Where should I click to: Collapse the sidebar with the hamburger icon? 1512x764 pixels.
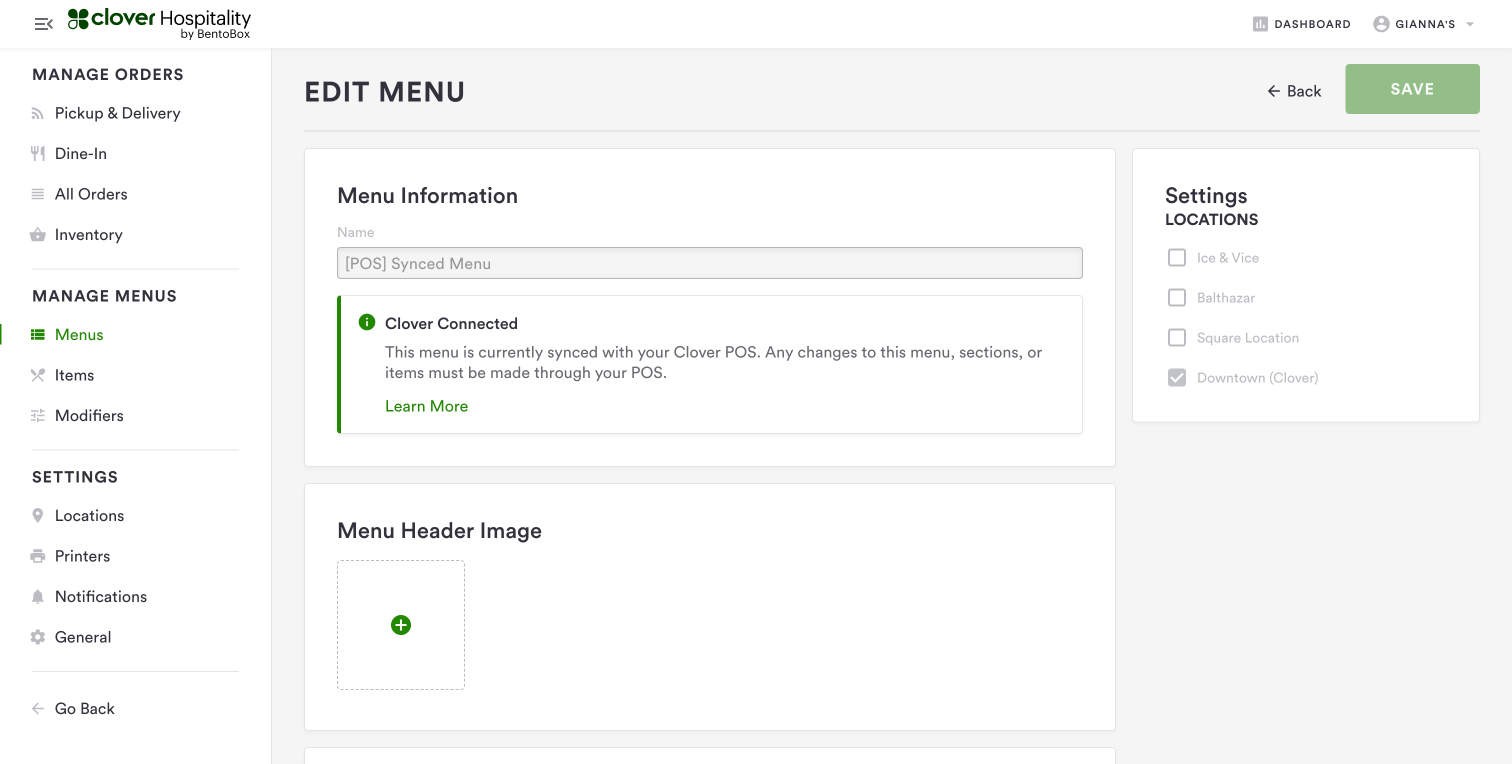coord(43,24)
